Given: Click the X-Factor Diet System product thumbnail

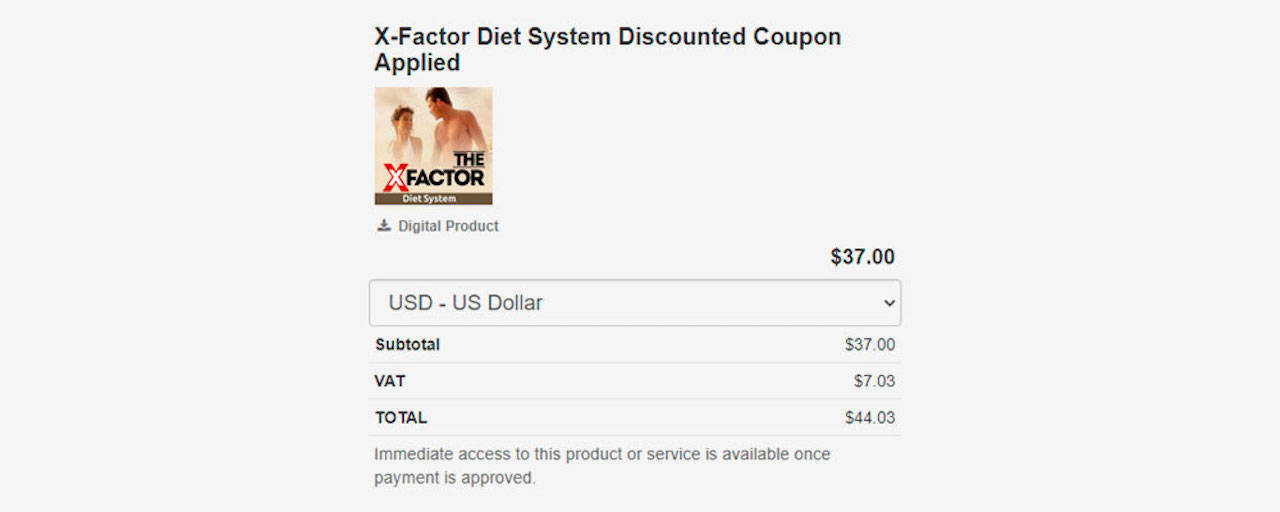Looking at the screenshot, I should pyautogui.click(x=433, y=146).
